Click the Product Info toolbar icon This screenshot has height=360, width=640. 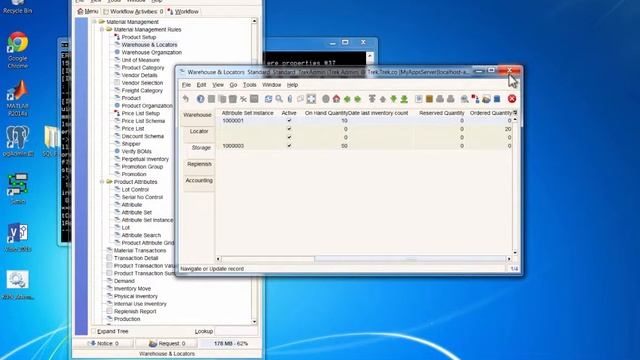tap(497, 99)
